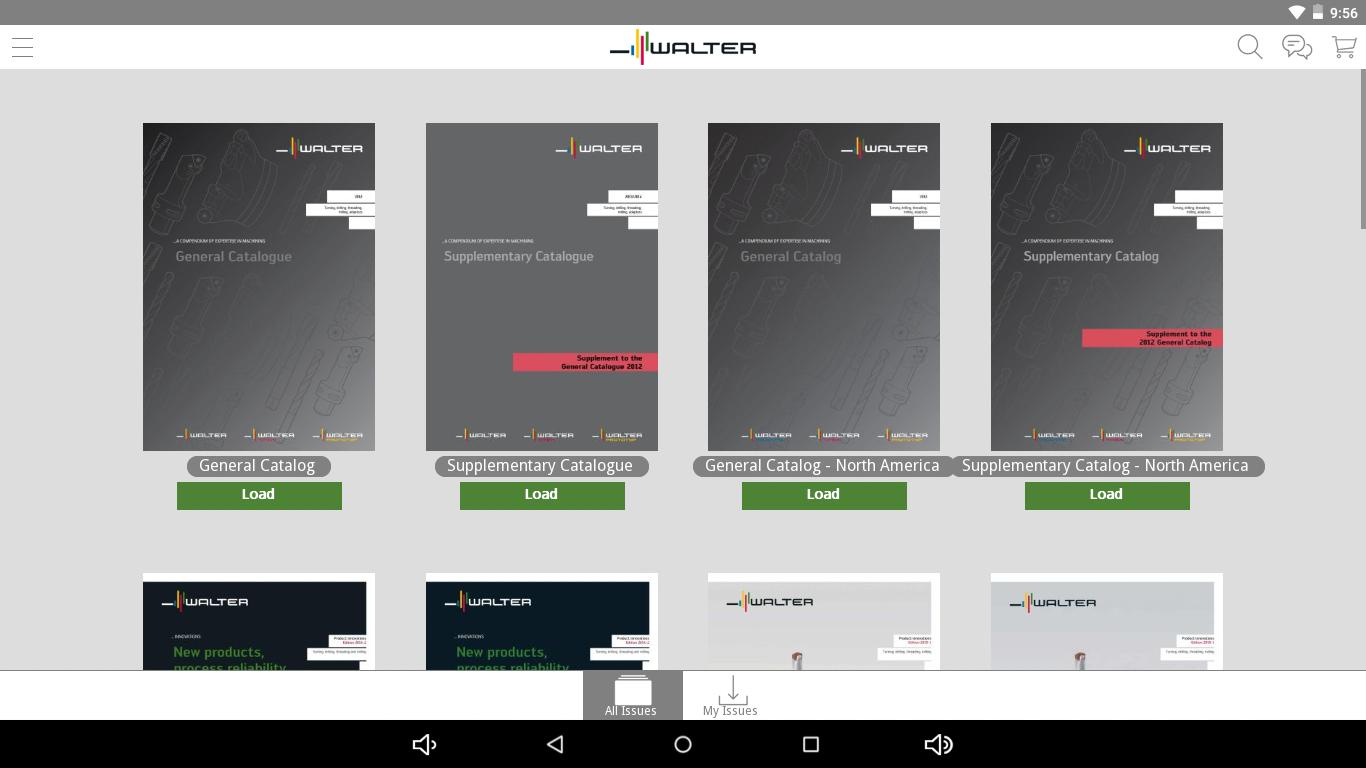The height and width of the screenshot is (768, 1366).
Task: Open the hamburger navigation menu
Action: [22, 47]
